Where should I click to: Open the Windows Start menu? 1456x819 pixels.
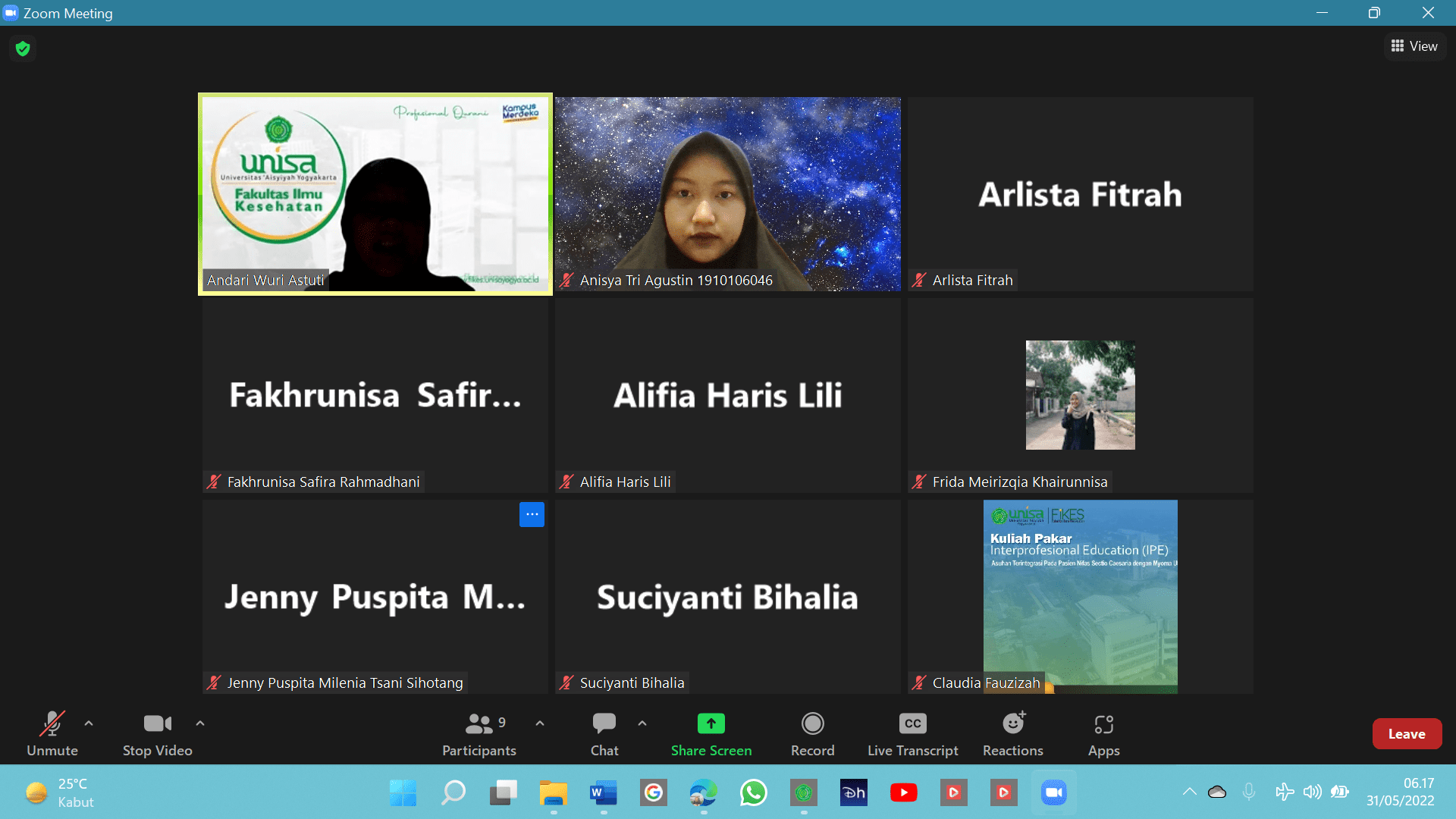403,793
